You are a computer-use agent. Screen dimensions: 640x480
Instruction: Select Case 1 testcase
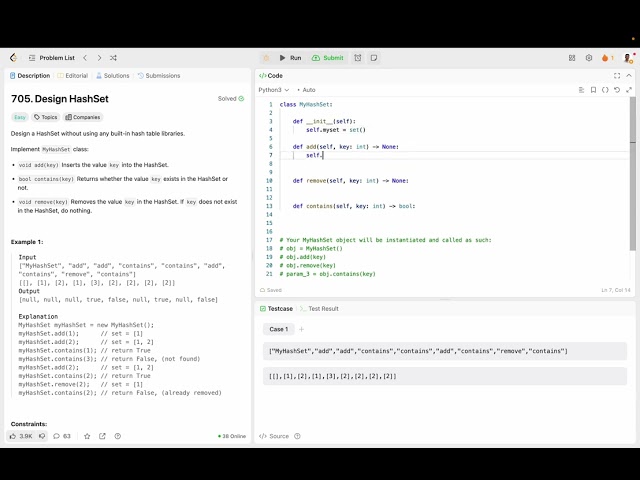(x=278, y=329)
